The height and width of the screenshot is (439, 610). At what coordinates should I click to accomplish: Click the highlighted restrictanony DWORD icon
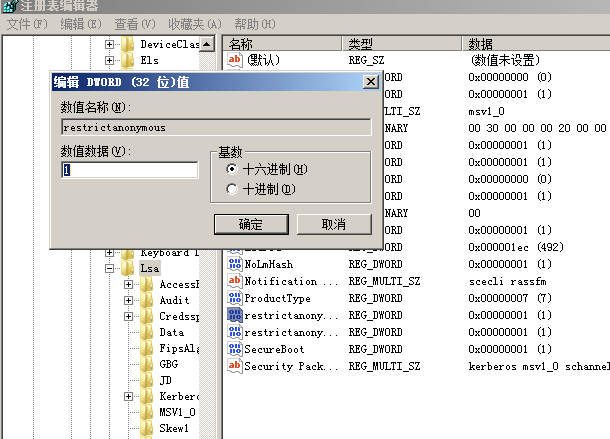click(x=235, y=315)
